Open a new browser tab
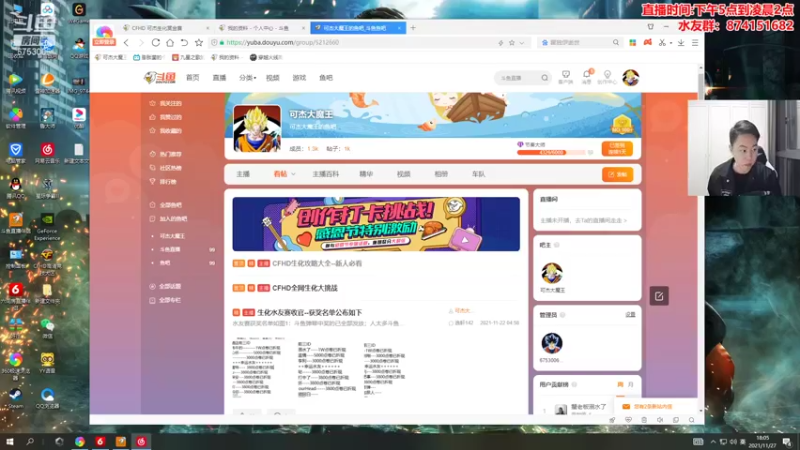The image size is (800, 450). (413, 28)
